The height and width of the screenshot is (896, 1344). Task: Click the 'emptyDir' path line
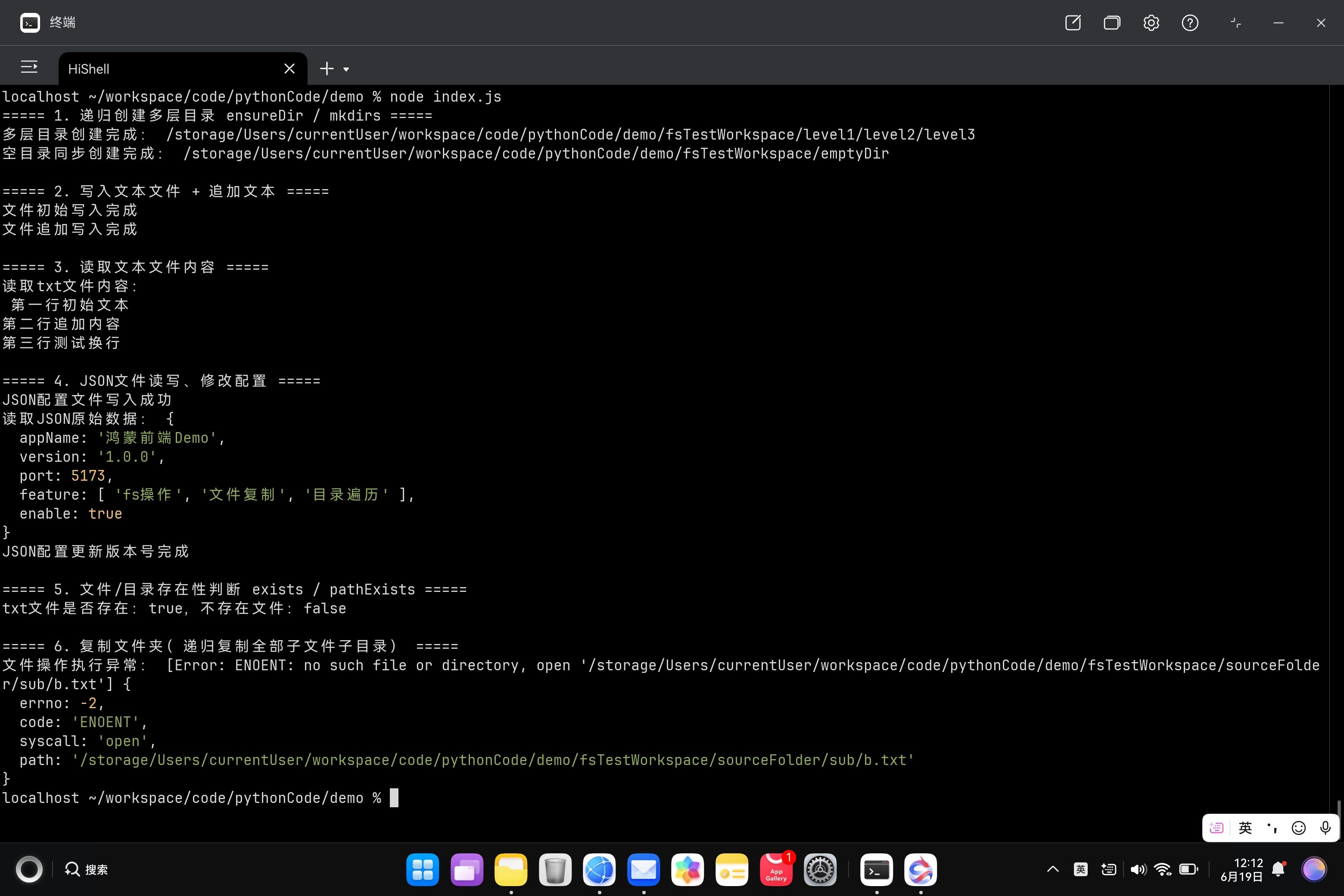[446, 154]
